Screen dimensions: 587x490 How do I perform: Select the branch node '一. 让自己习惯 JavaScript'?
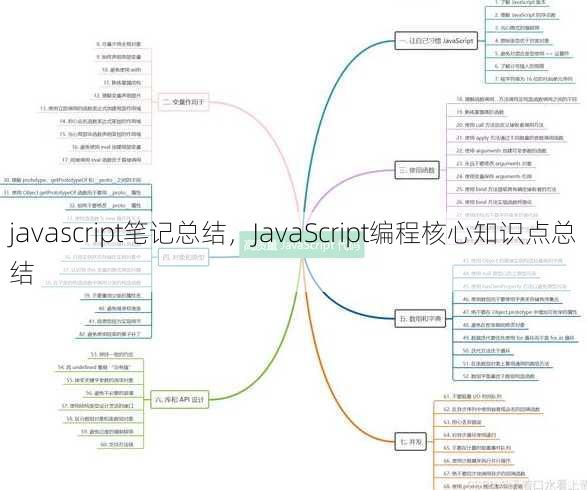point(436,41)
